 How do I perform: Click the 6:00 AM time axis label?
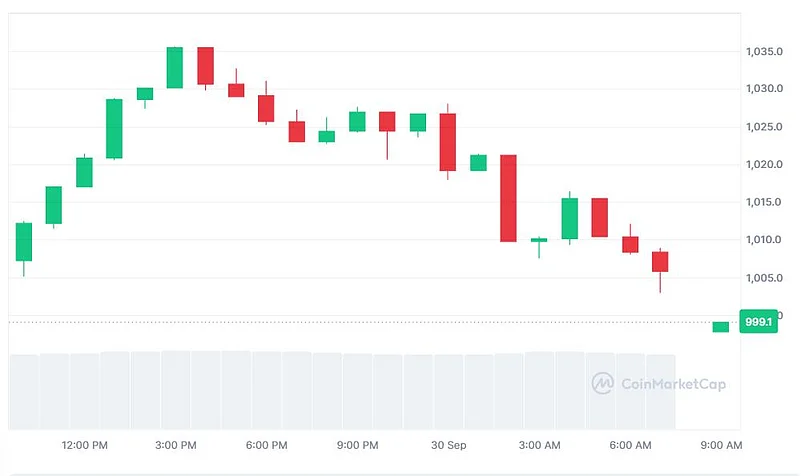[630, 444]
